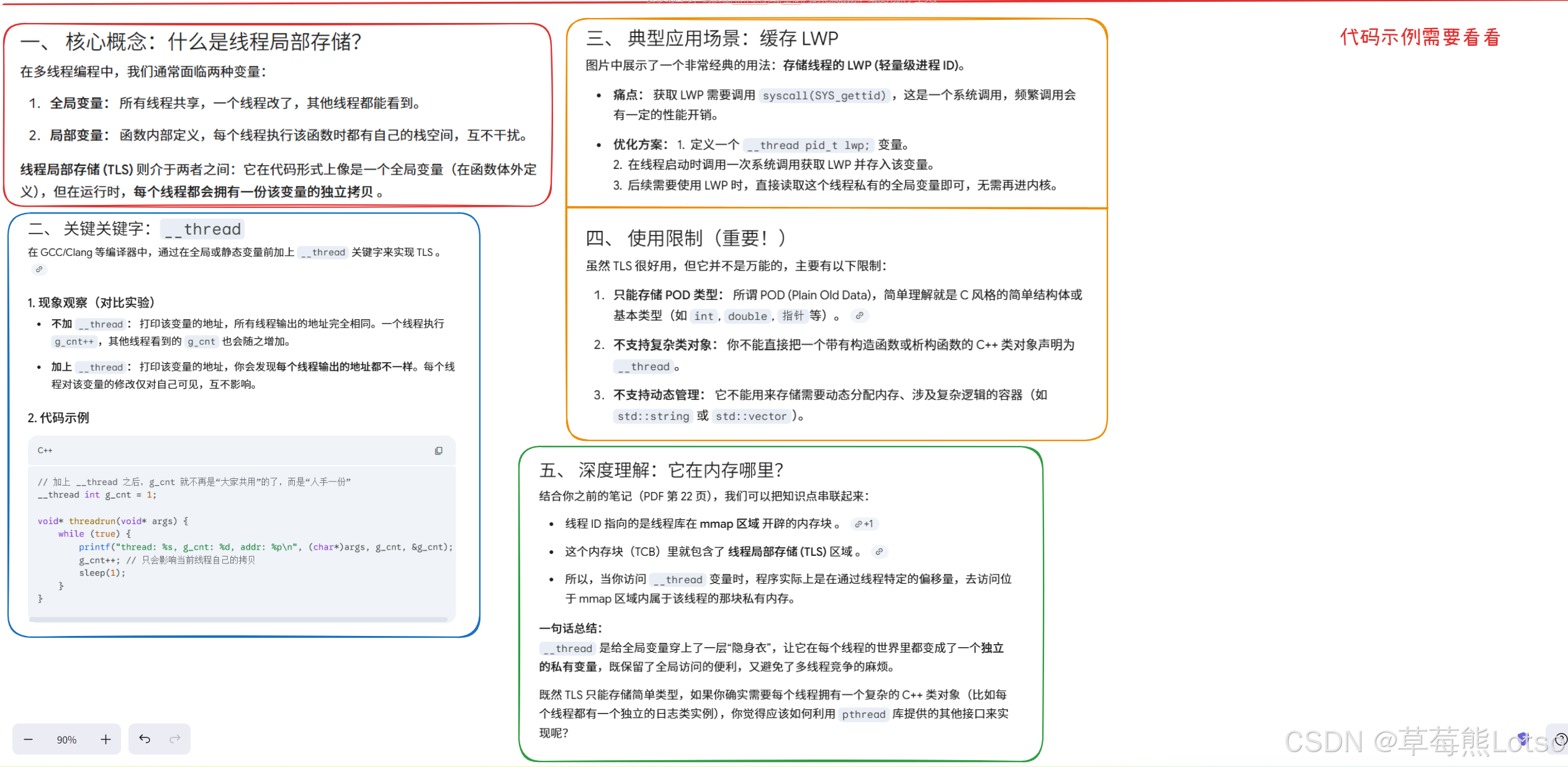1568x767 pixels.
Task: Click the red note '代码示例需要看看'
Action: pyautogui.click(x=1420, y=37)
